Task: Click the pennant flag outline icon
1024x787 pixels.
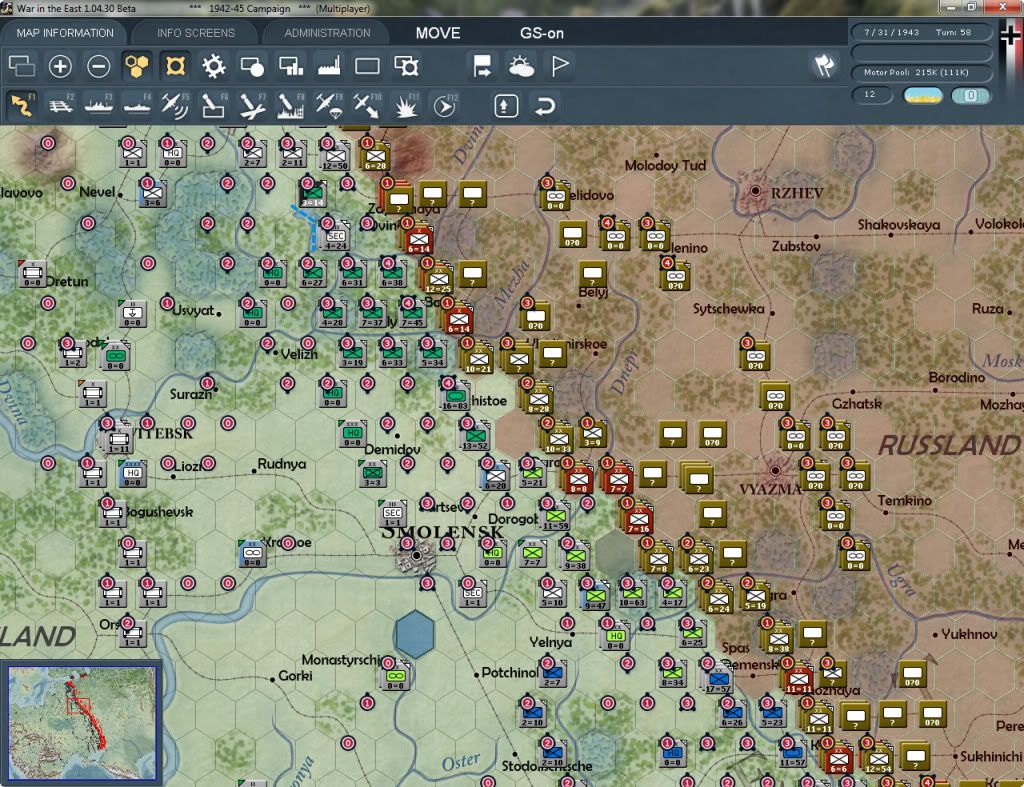Action: click(x=560, y=66)
